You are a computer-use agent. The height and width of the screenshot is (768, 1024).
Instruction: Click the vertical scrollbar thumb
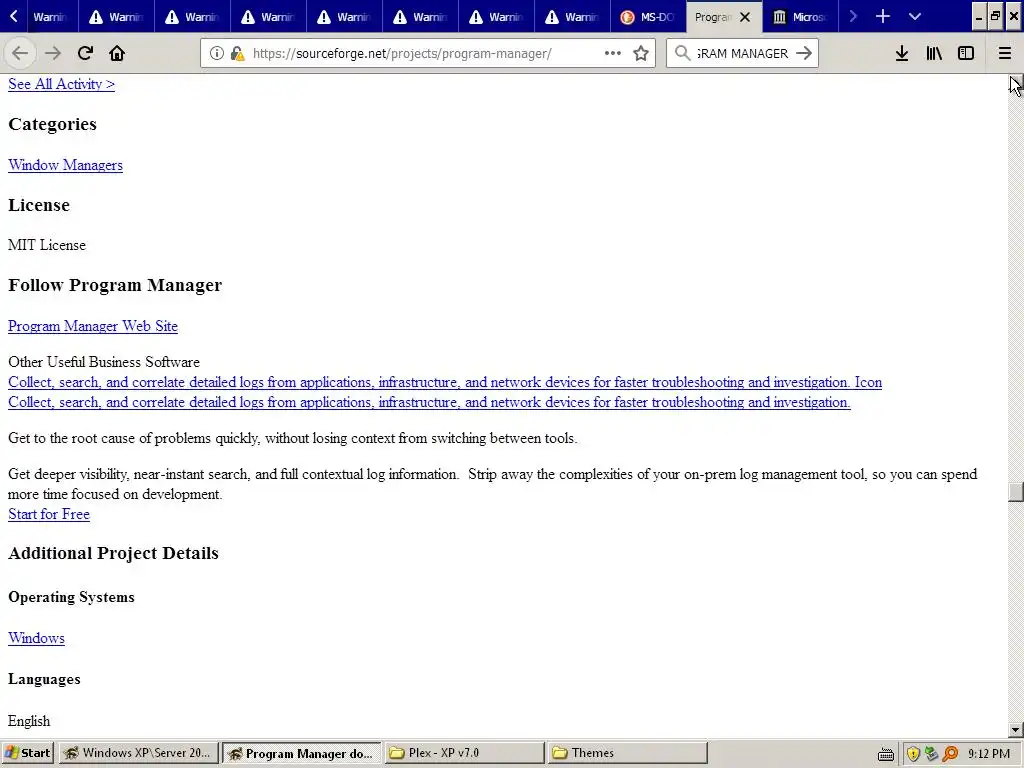click(1016, 492)
